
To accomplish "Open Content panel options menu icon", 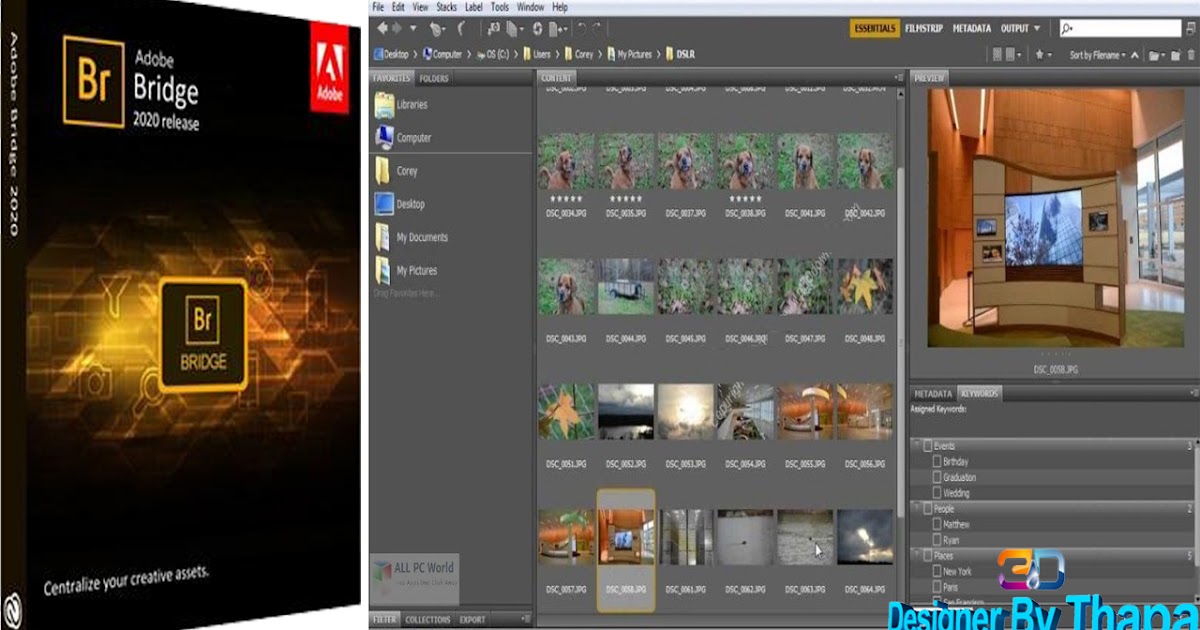I will point(898,78).
